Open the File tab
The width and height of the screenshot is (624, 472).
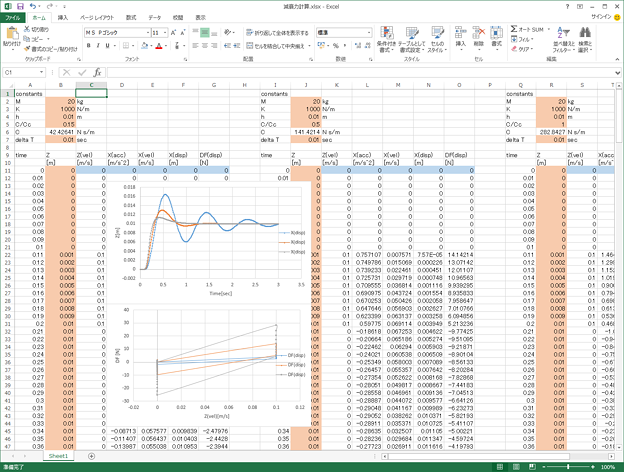tap(13, 18)
